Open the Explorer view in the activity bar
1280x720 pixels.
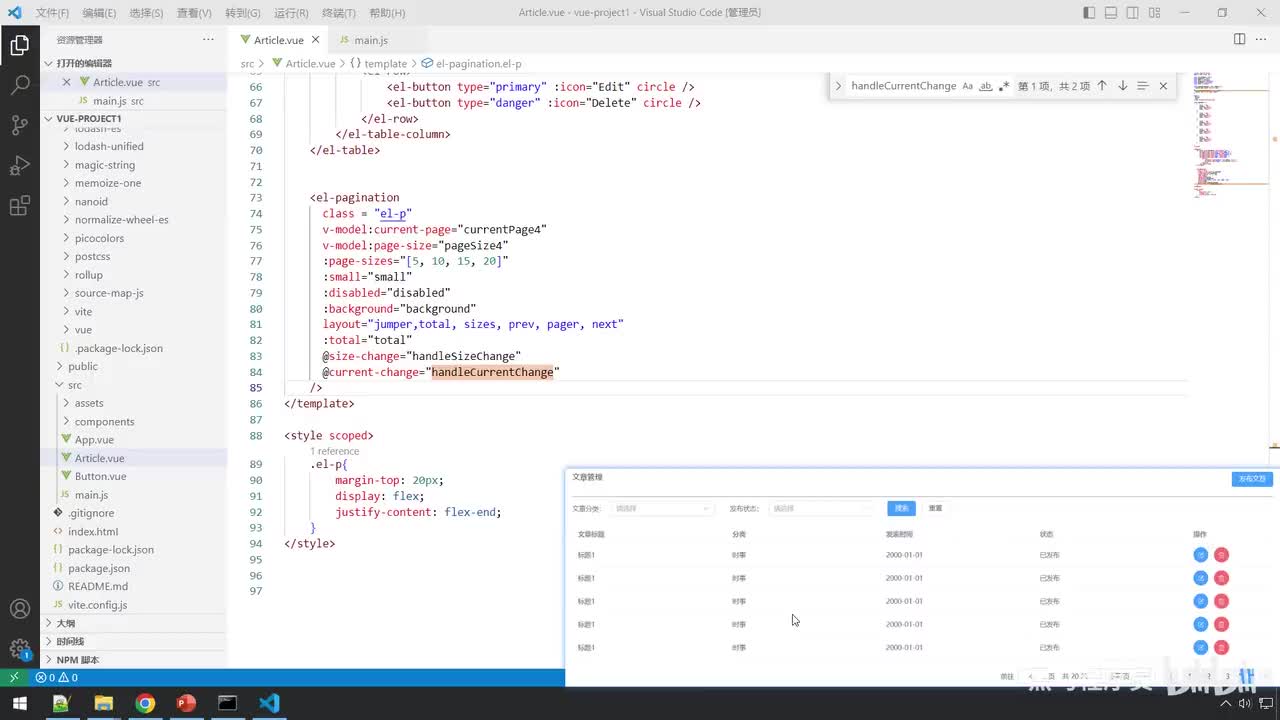click(x=19, y=45)
